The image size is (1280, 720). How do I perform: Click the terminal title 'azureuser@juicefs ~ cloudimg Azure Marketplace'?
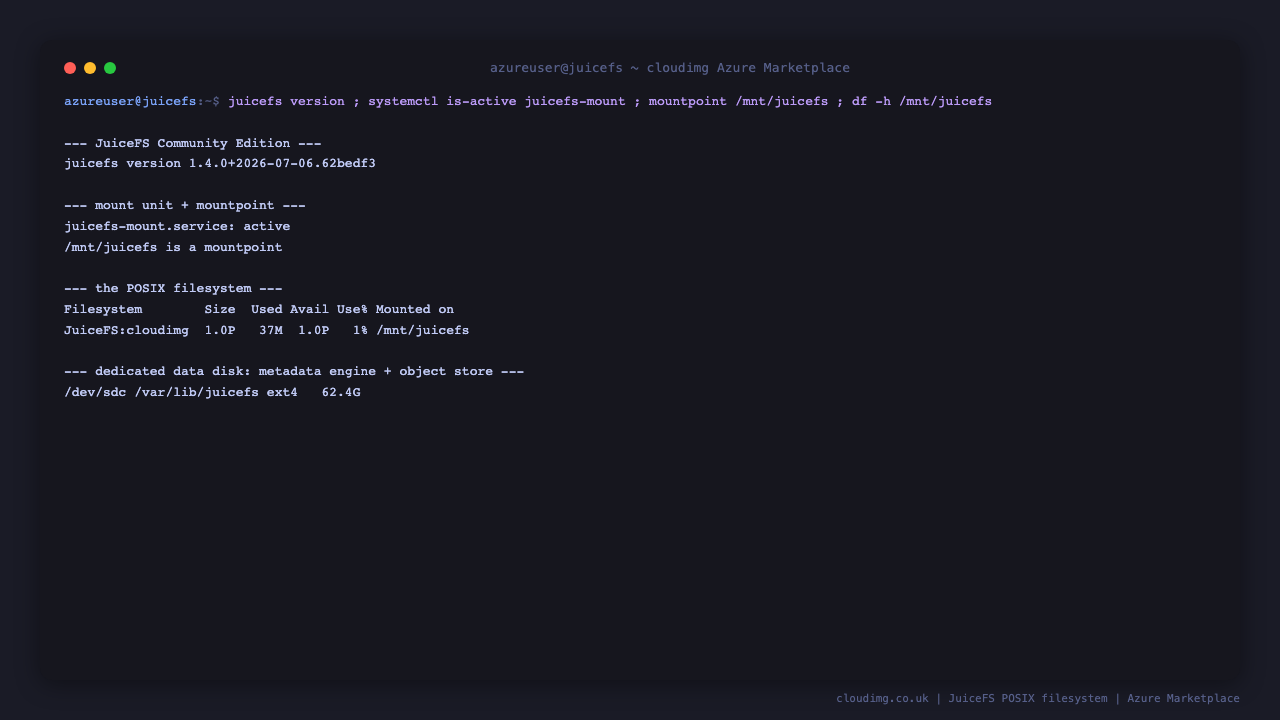click(670, 68)
